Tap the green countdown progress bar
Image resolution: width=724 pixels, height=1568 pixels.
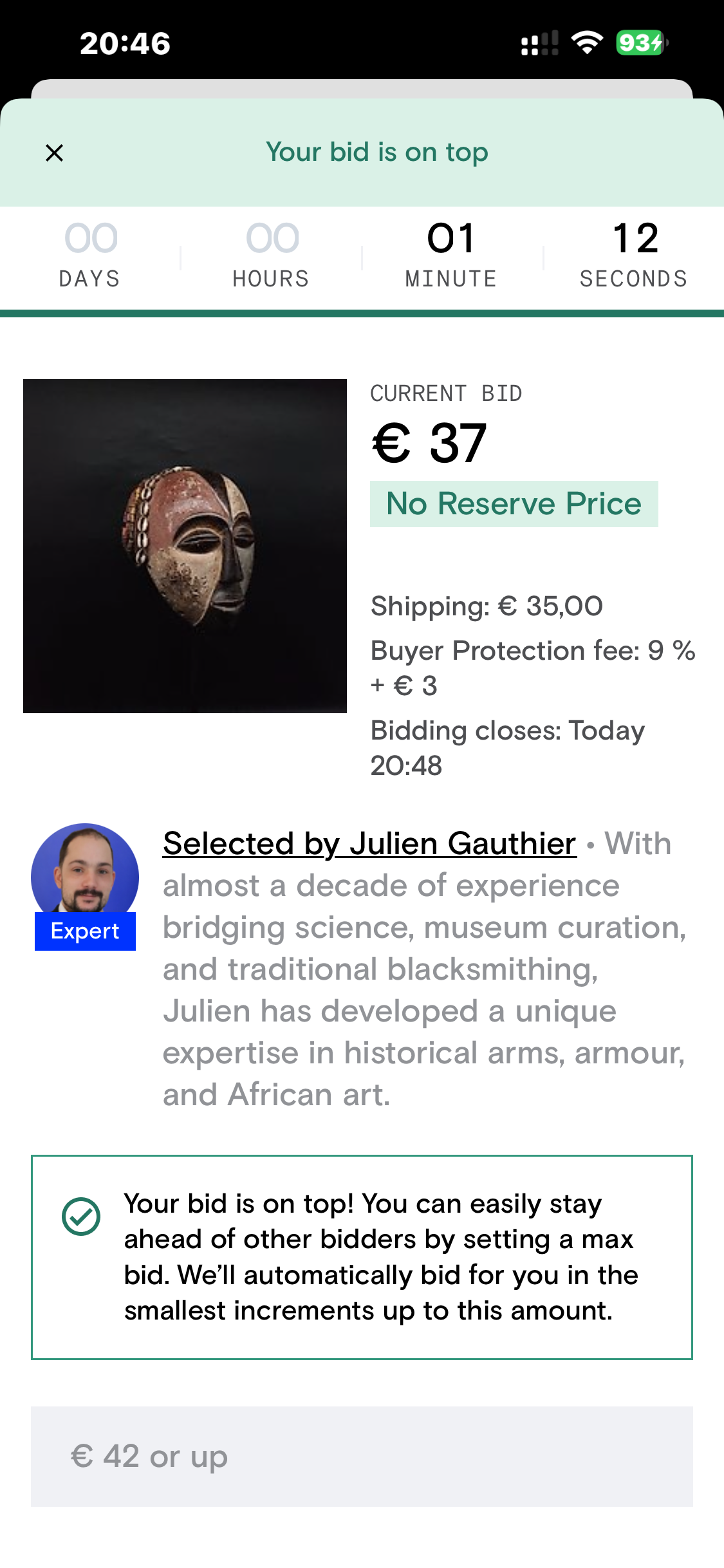tap(362, 313)
